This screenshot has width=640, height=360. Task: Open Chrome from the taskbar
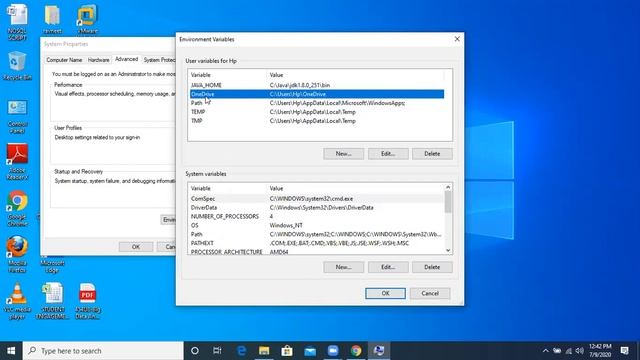tap(356, 351)
